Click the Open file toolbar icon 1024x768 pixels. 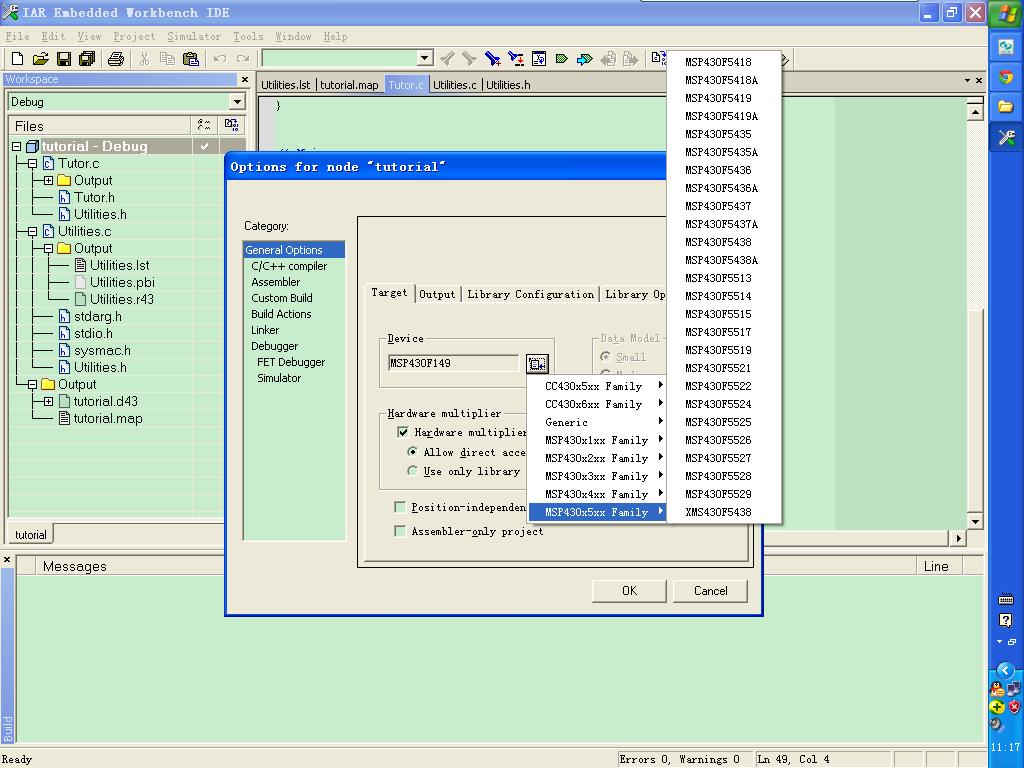40,59
